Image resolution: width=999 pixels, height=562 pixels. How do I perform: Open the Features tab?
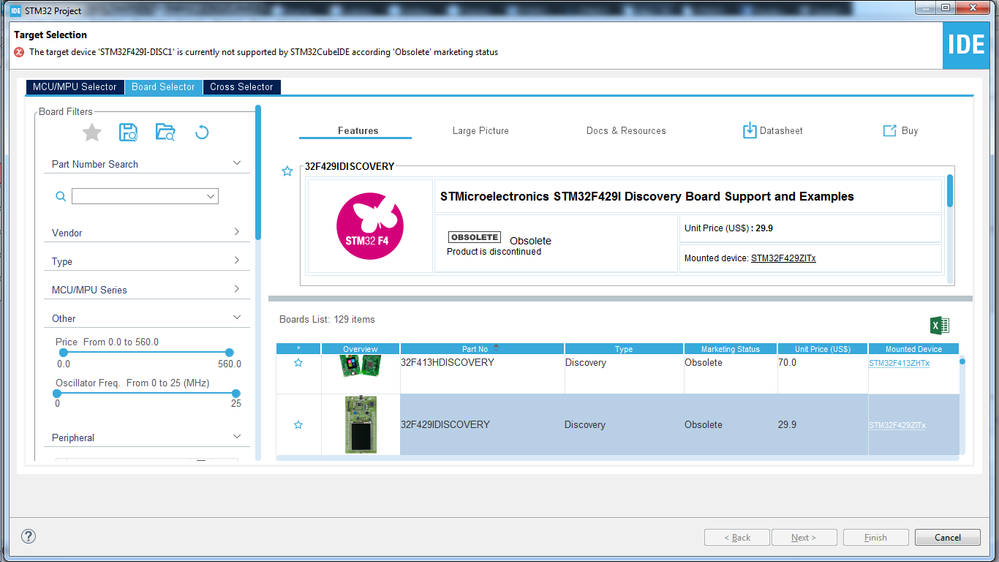point(357,131)
